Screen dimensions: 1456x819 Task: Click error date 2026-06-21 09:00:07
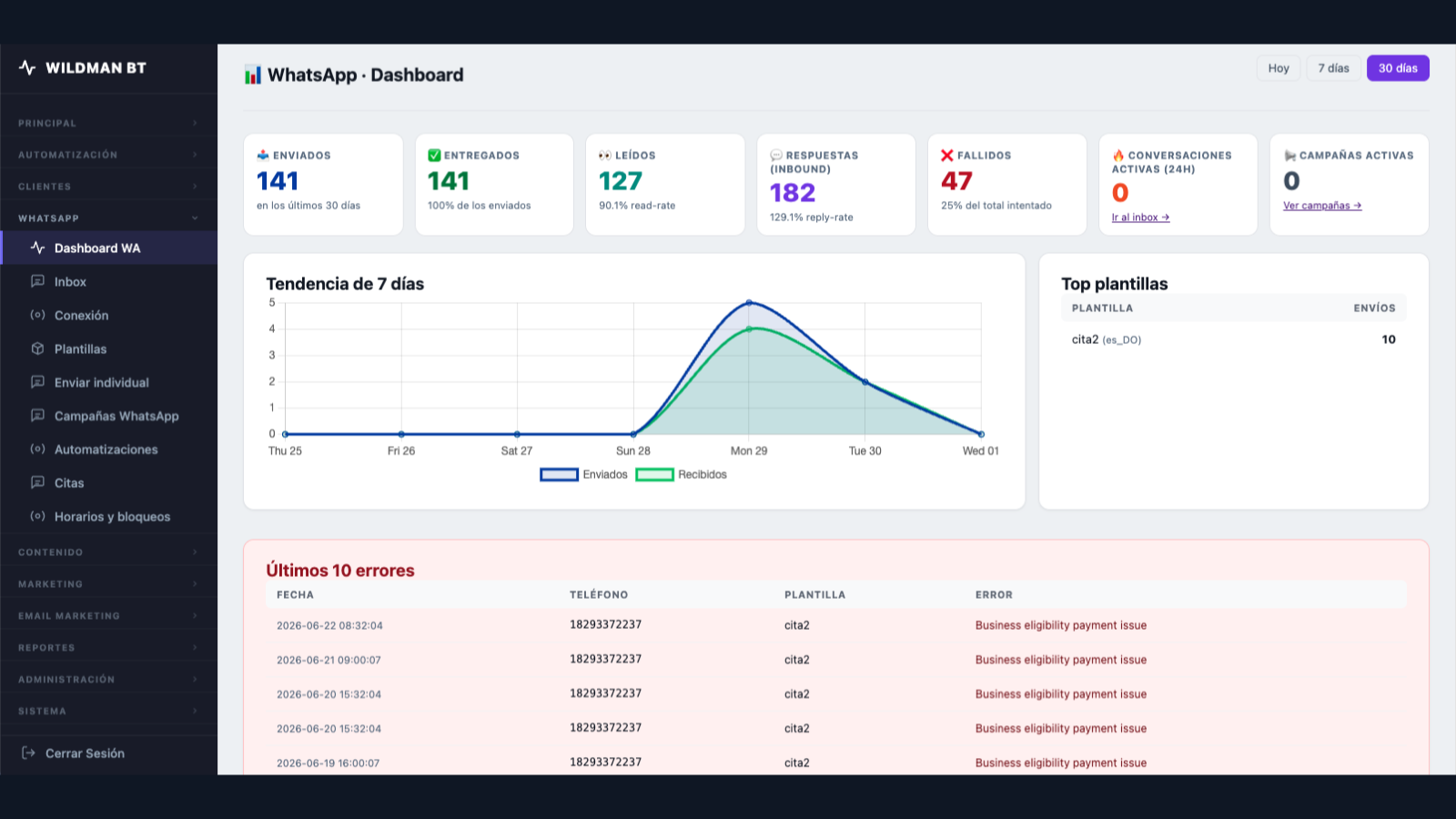(329, 661)
